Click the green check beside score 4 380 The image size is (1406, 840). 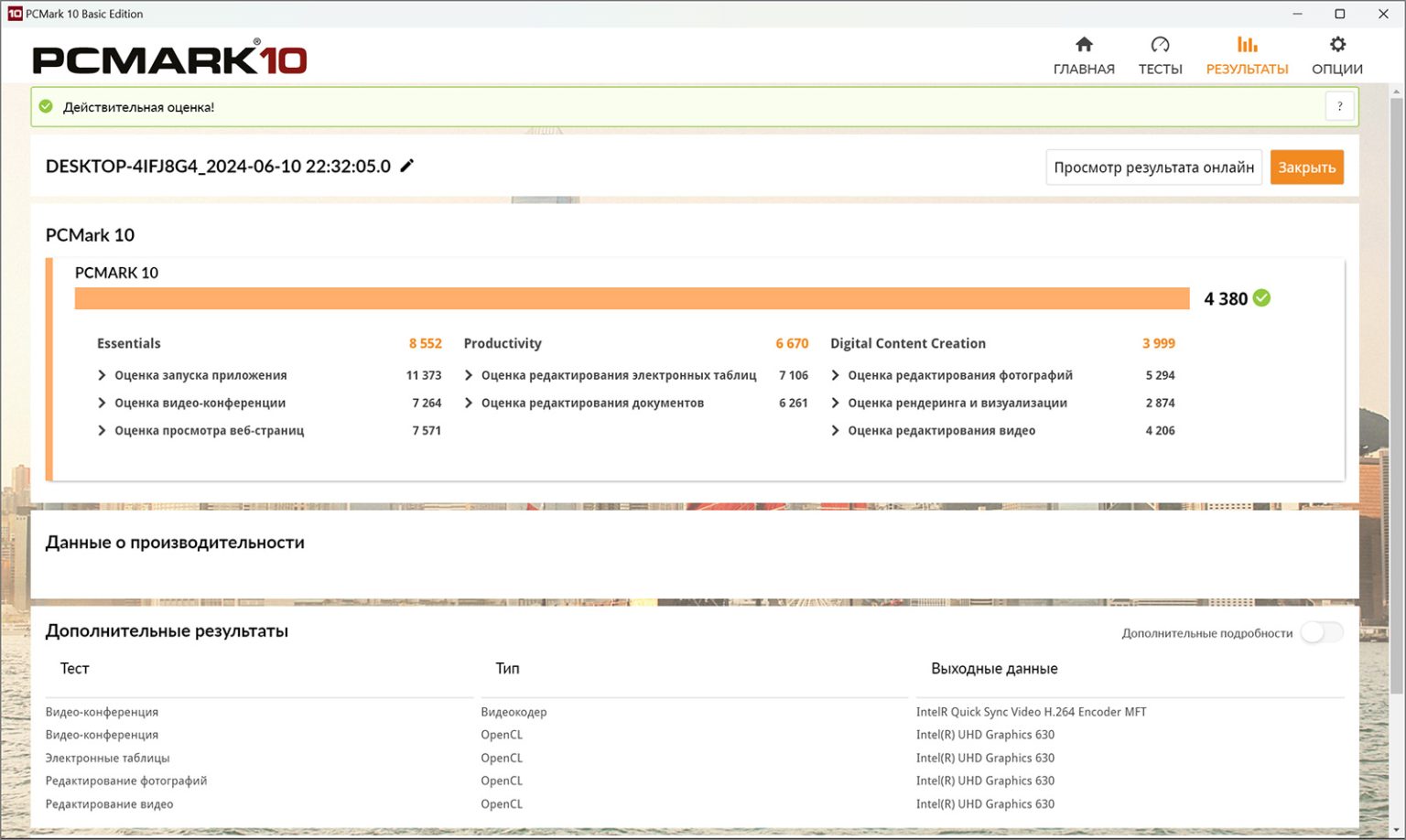click(x=1261, y=298)
